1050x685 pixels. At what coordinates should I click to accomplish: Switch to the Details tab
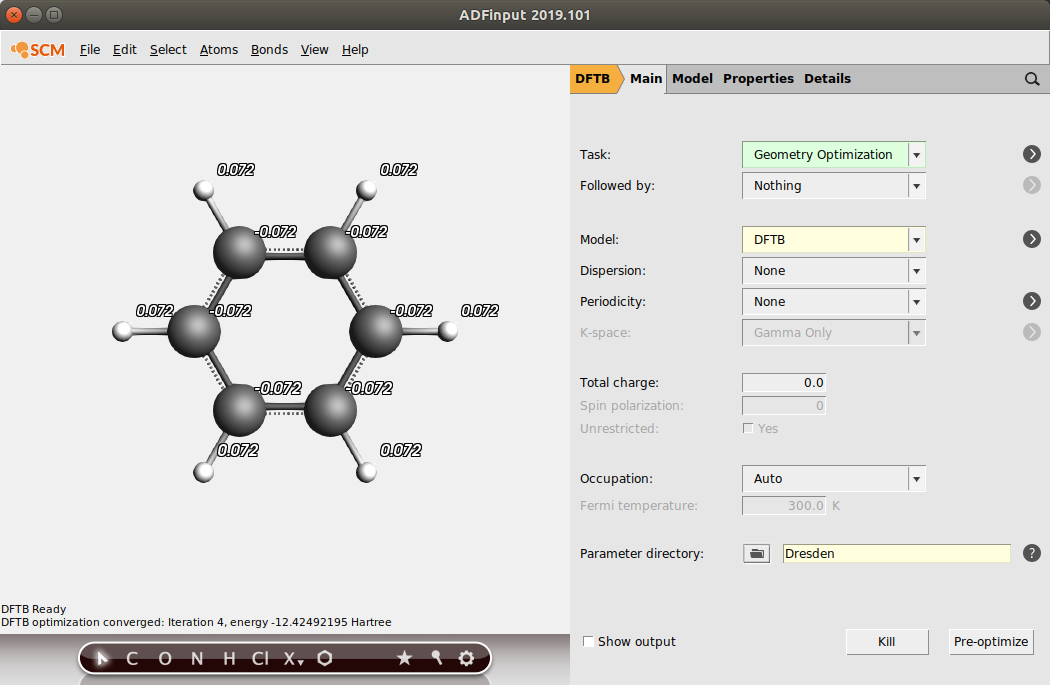click(827, 79)
